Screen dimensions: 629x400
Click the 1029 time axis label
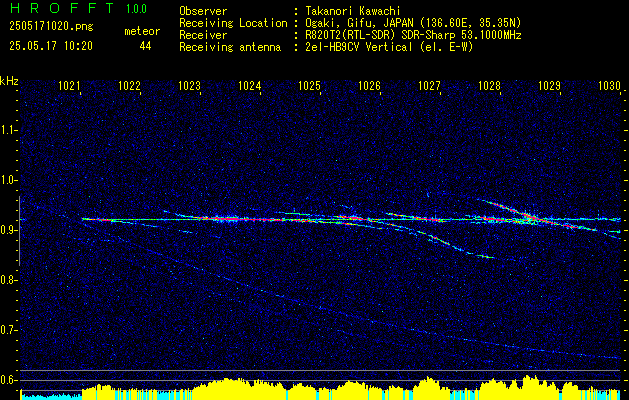pos(549,85)
